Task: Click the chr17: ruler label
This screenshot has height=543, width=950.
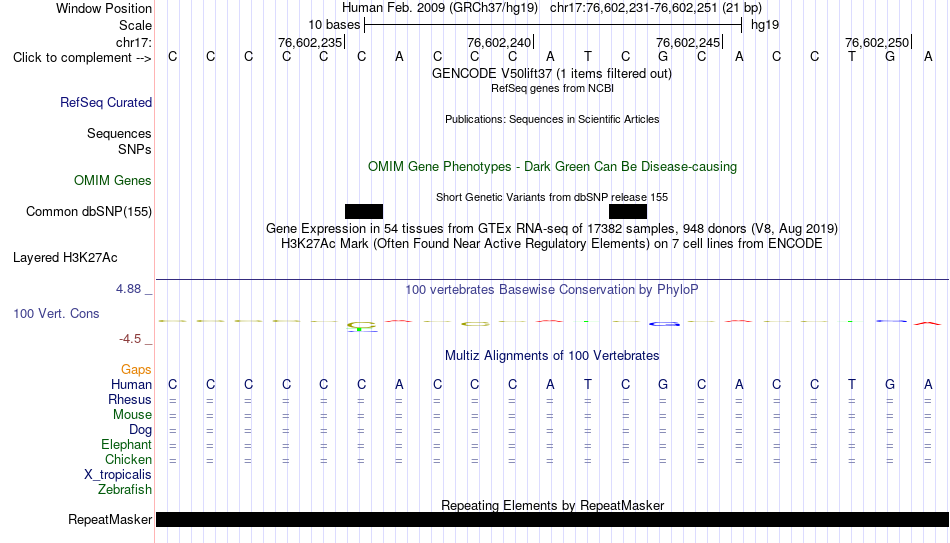Action: point(134,42)
